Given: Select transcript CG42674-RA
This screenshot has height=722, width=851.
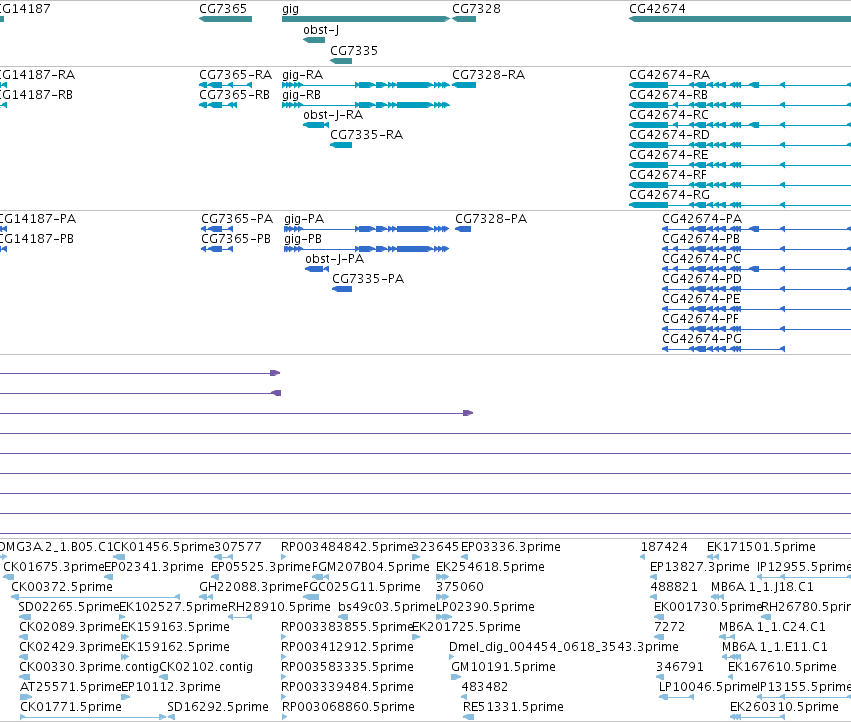Looking at the screenshot, I should pyautogui.click(x=740, y=85).
